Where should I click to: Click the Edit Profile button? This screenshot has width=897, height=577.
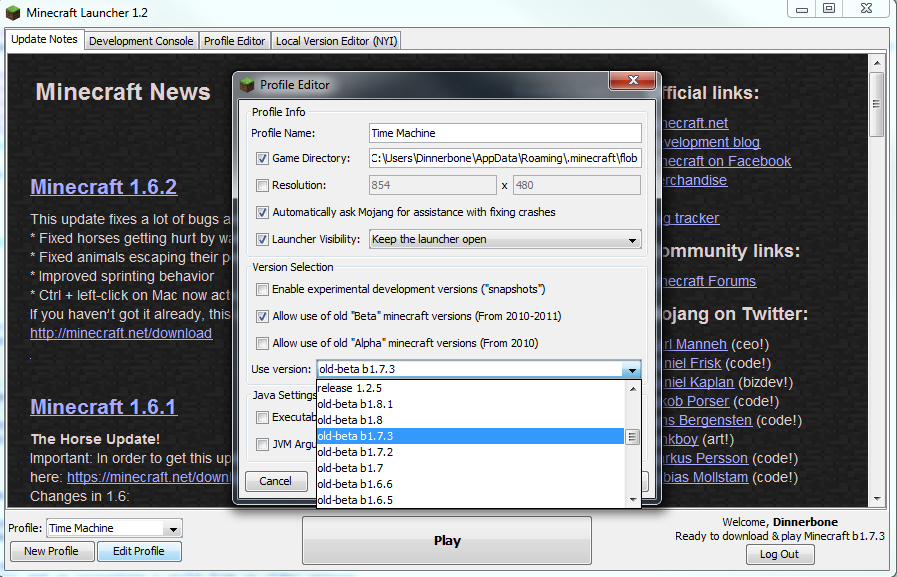pos(139,551)
